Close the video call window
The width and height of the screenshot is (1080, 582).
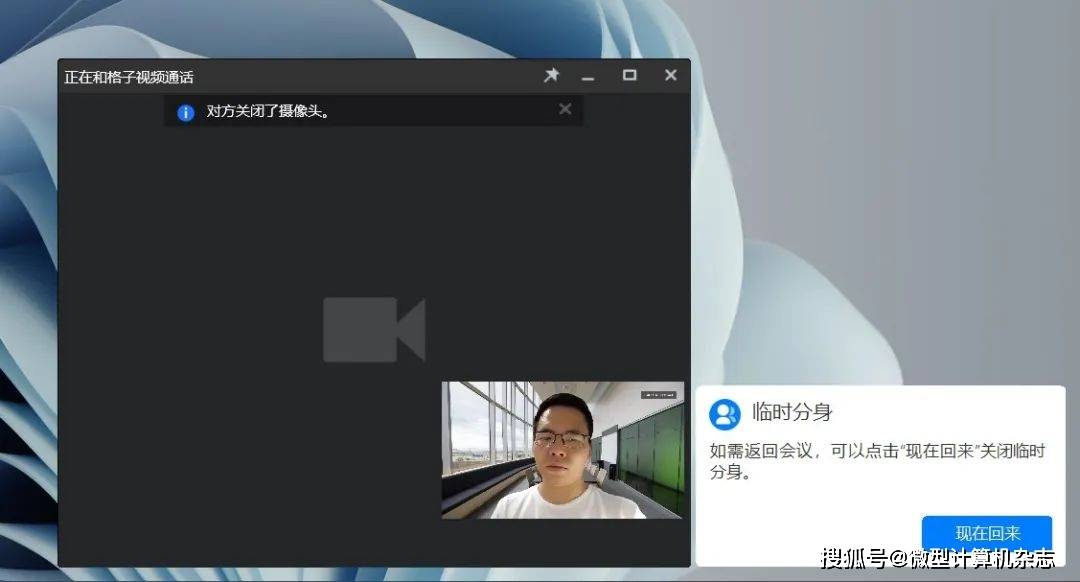671,75
